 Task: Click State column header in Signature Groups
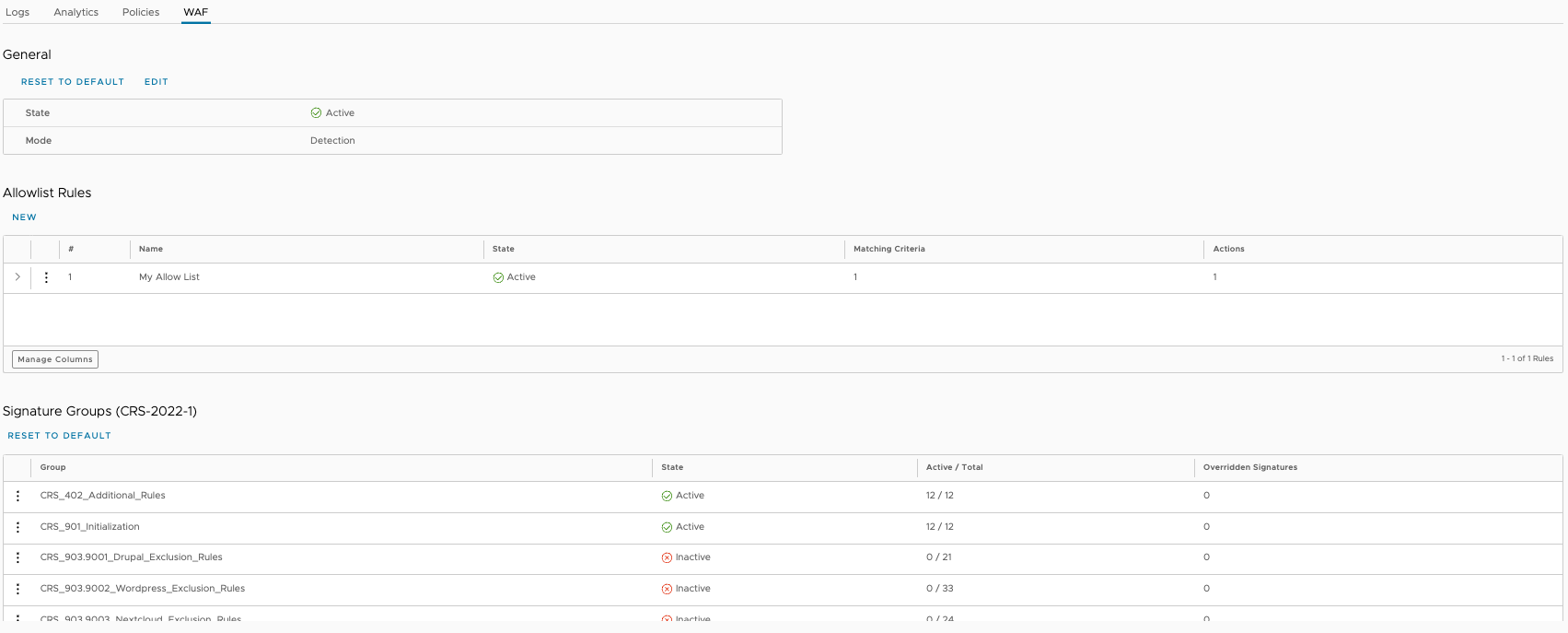click(x=672, y=467)
